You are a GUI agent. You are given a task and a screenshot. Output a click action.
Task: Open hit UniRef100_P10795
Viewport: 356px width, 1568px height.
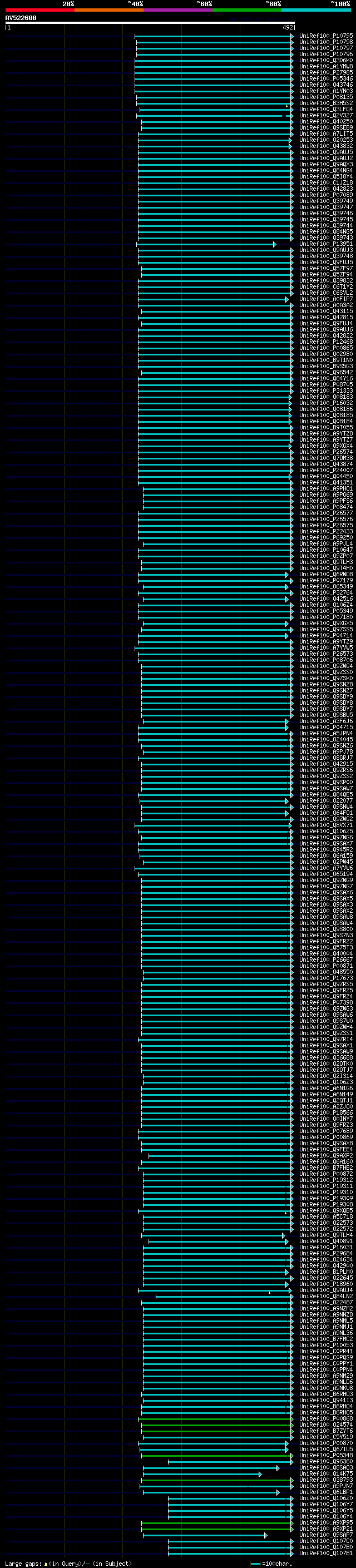tap(326, 36)
